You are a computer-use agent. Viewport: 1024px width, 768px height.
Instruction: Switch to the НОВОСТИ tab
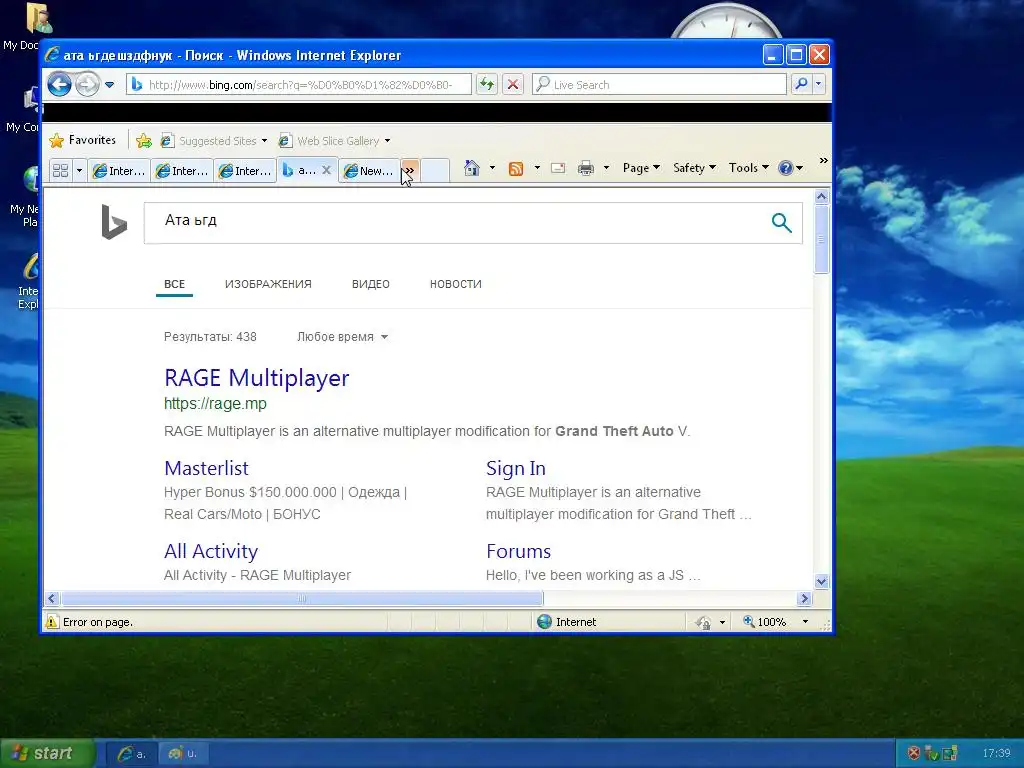click(x=456, y=284)
